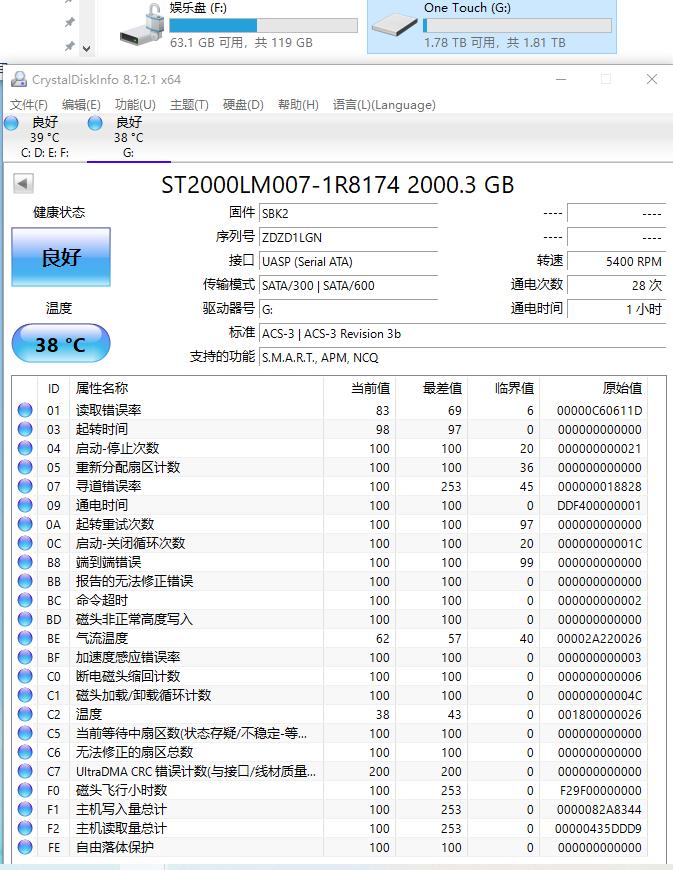Viewport: 673px width, 870px height.
Task: Click raw value 000000018828
Action: [599, 487]
